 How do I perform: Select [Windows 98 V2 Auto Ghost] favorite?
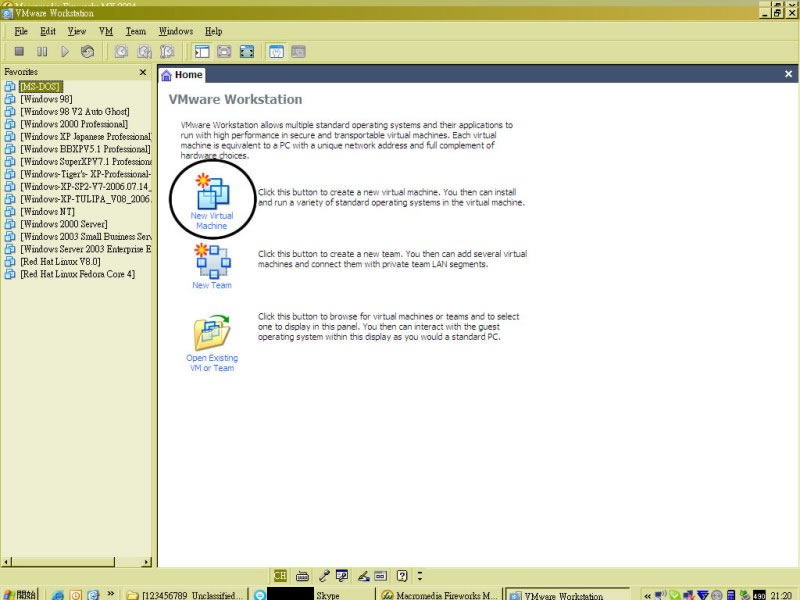(x=74, y=112)
